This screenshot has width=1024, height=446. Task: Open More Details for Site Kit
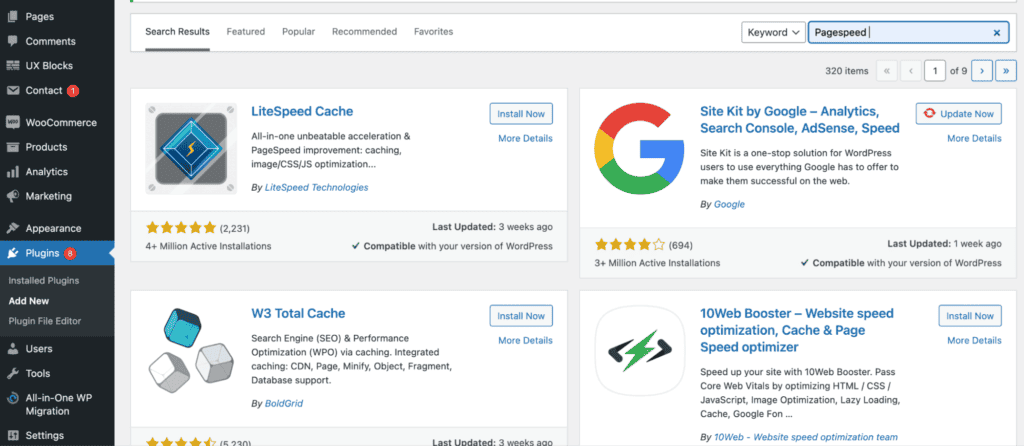point(974,138)
